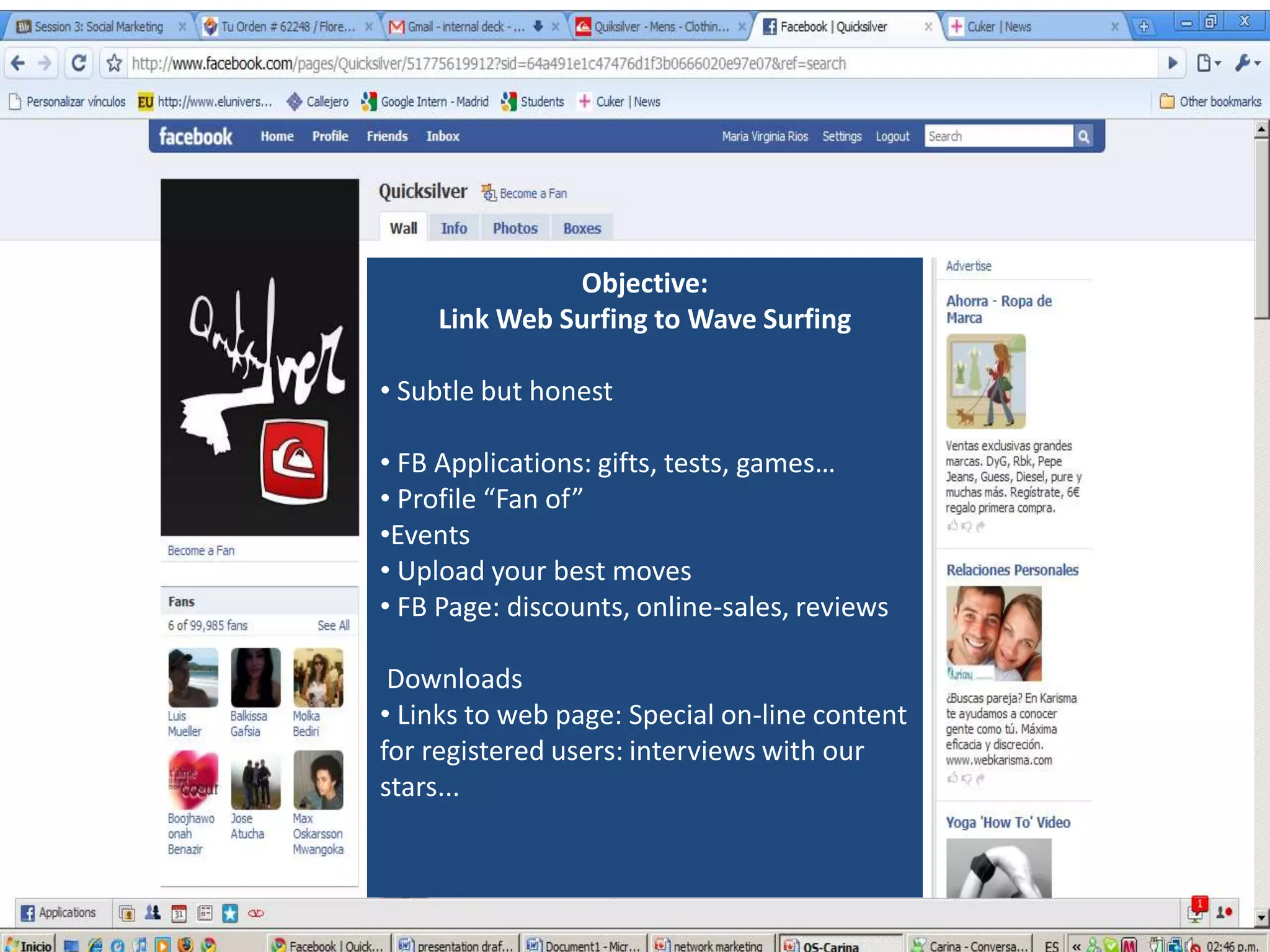Open Balkissa Gafsia fan thumbnail

pyautogui.click(x=255, y=677)
